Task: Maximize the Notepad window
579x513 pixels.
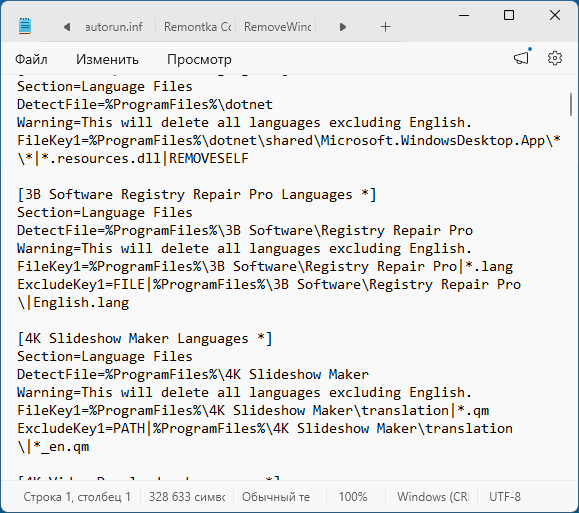Action: click(509, 16)
